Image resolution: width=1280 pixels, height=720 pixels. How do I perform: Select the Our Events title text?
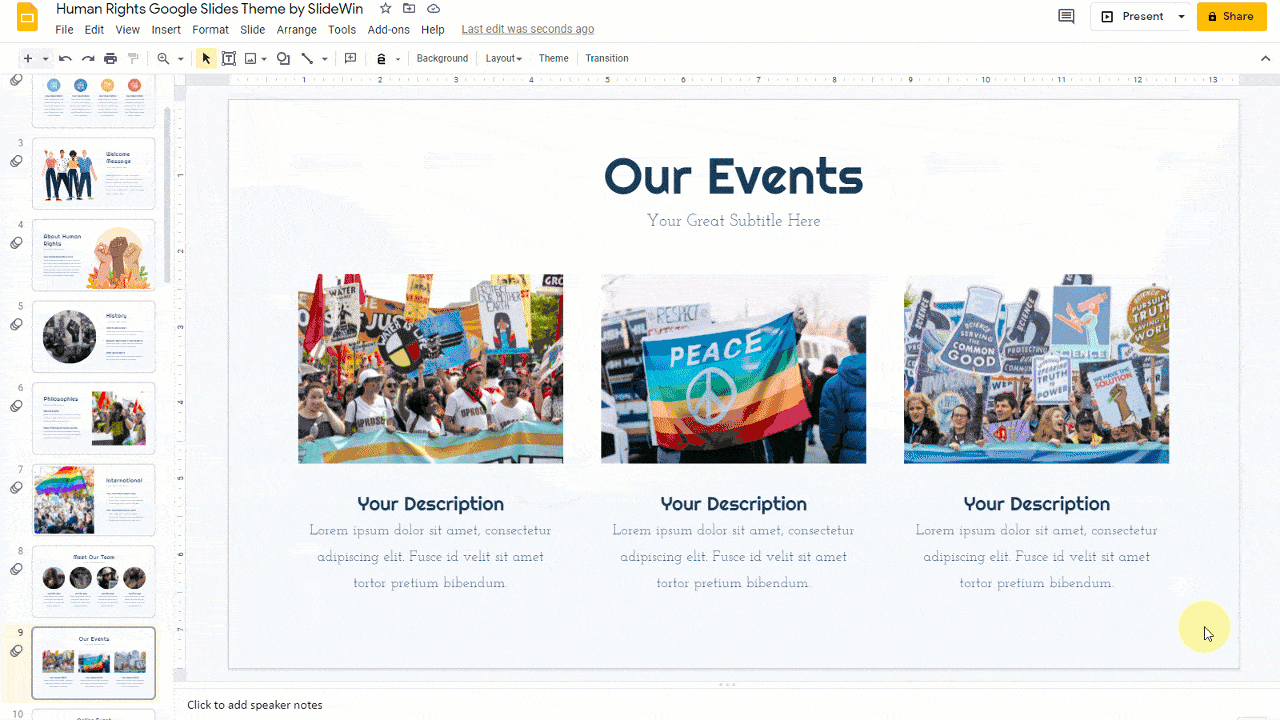click(x=733, y=177)
